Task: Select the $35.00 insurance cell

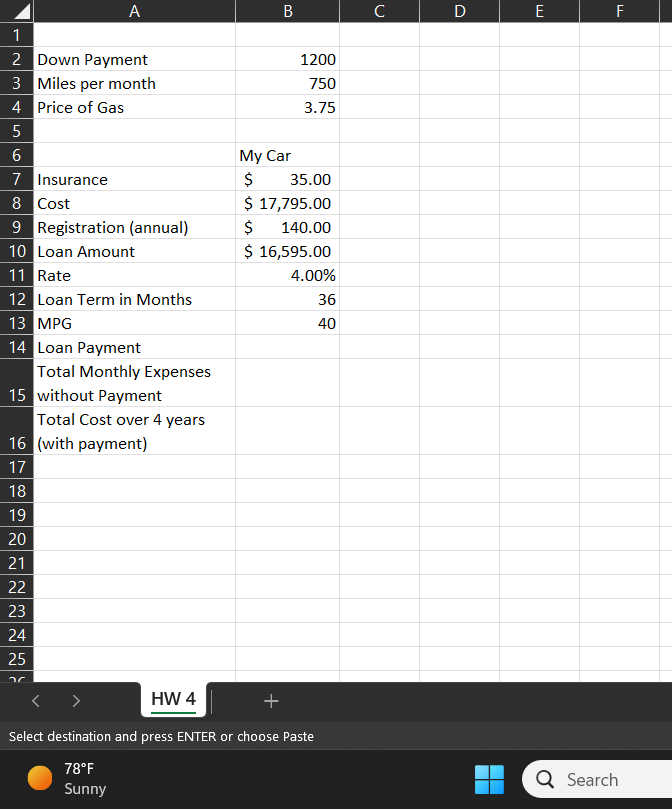Action: (287, 180)
